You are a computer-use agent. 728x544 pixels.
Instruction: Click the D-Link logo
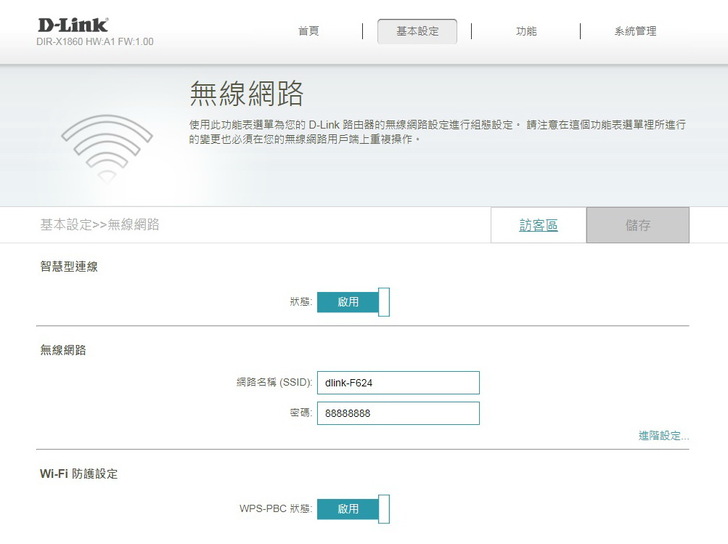coord(74,24)
